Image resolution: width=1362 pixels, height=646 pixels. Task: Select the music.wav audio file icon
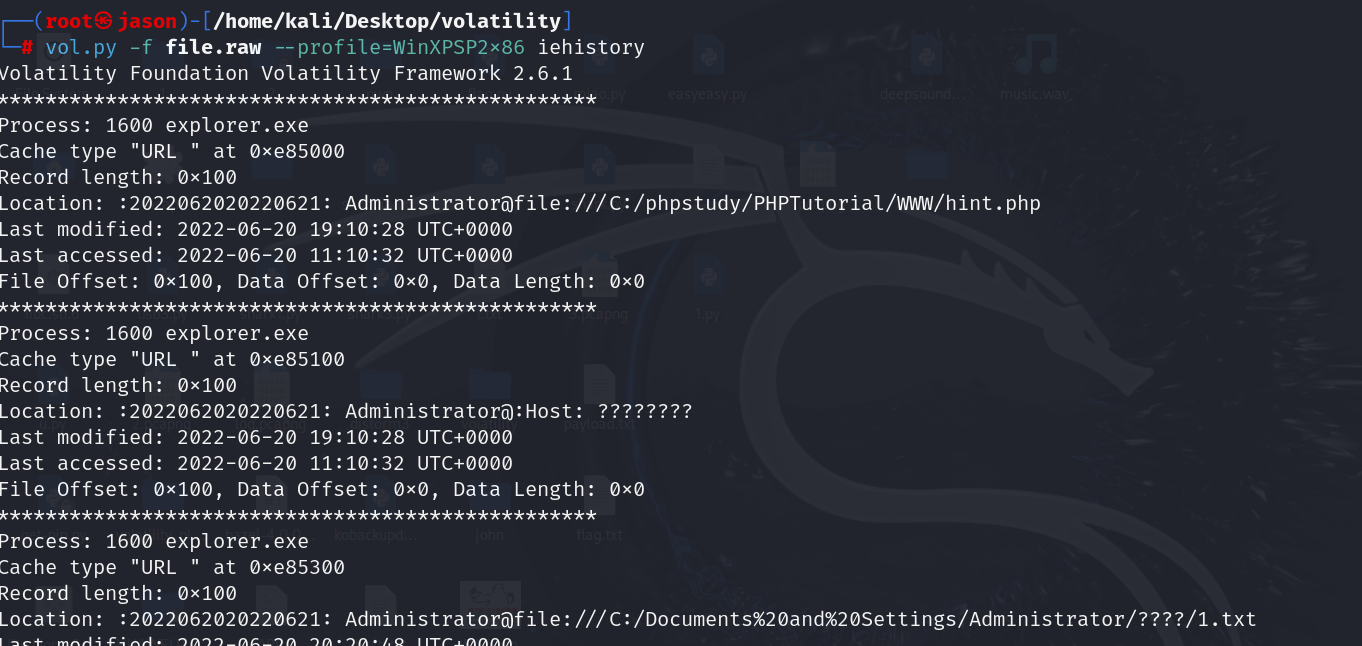pos(1035,60)
